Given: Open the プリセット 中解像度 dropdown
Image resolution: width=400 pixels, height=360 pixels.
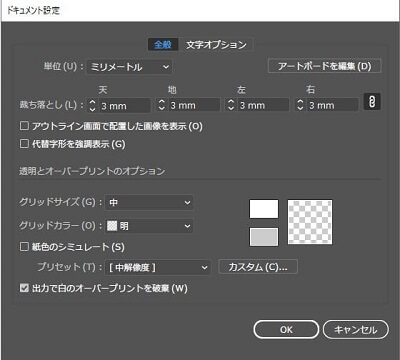Looking at the screenshot, I should tap(158, 267).
